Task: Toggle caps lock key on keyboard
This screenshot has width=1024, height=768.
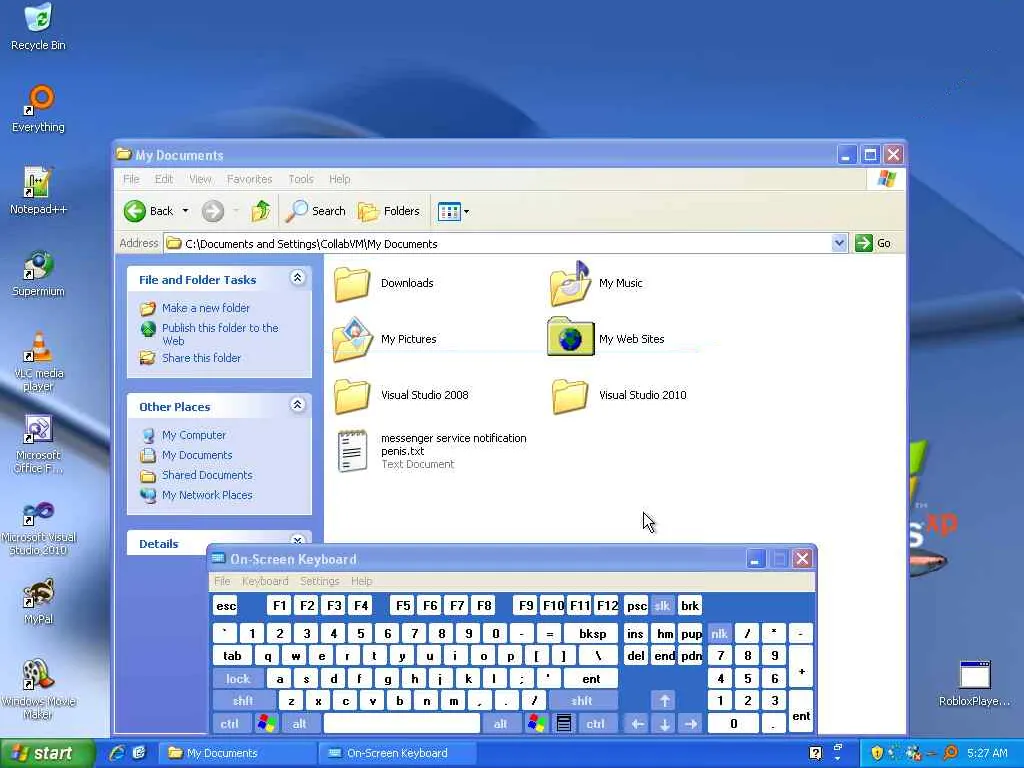Action: 238,679
